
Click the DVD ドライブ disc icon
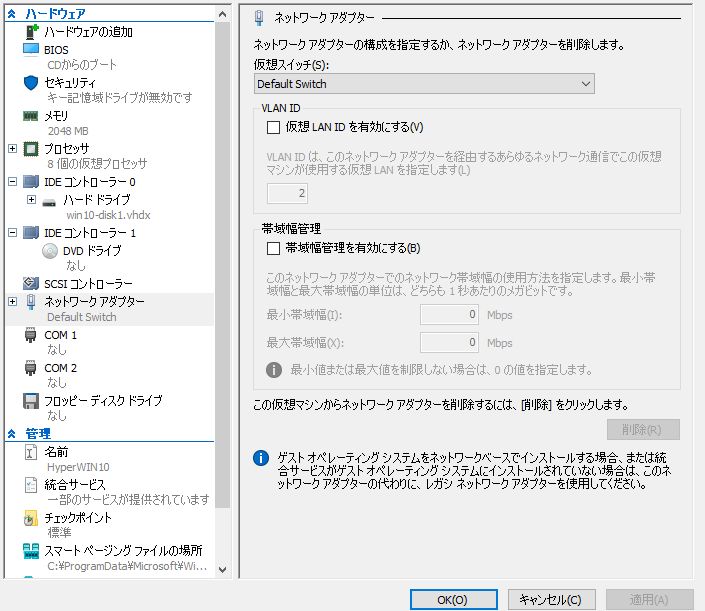pos(50,251)
